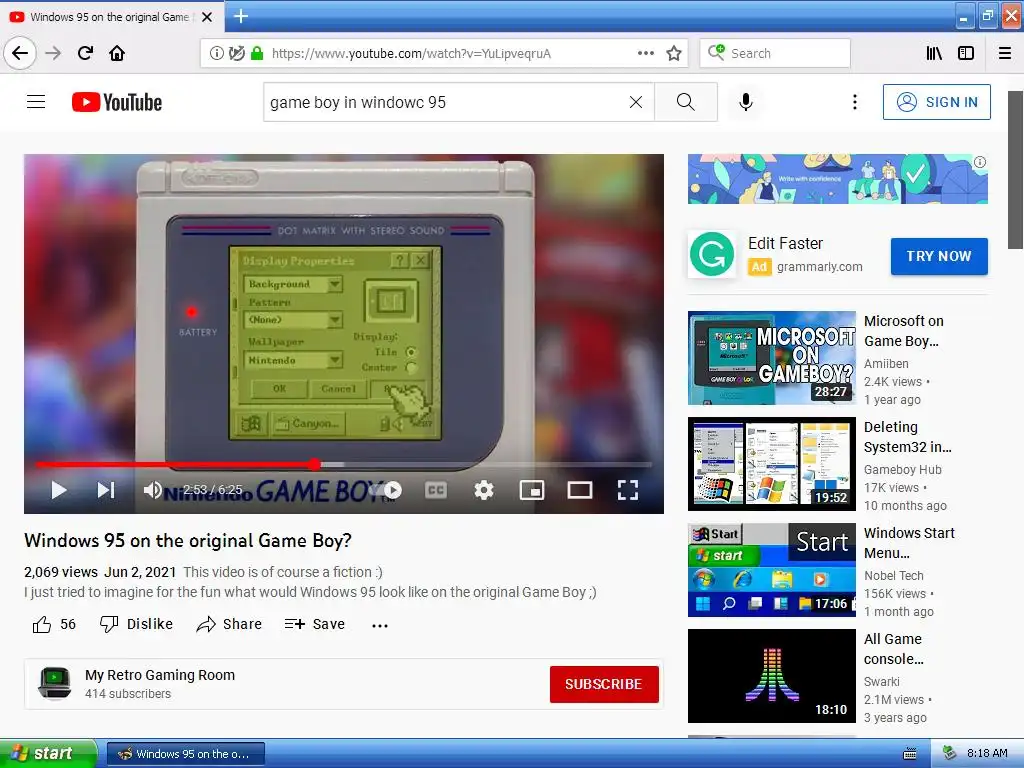This screenshot has height=768, width=1024.
Task: Select the Windows 95 on original Game tab
Action: click(x=108, y=17)
